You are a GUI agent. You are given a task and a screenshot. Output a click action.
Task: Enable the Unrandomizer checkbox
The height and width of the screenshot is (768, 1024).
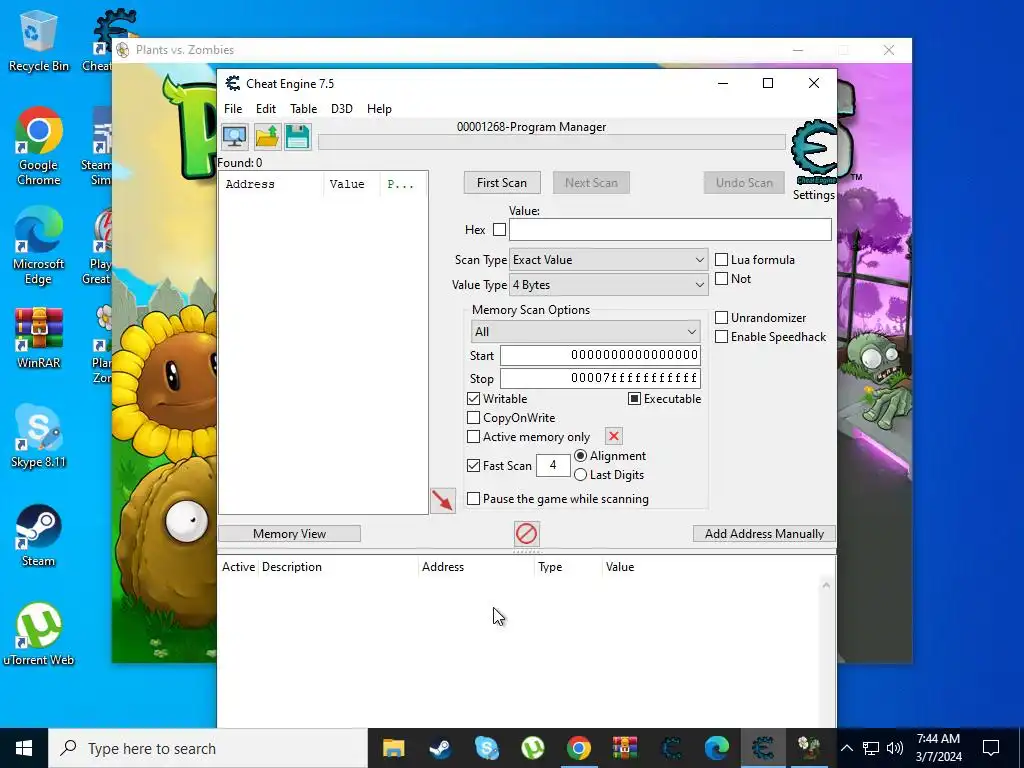pyautogui.click(x=722, y=318)
